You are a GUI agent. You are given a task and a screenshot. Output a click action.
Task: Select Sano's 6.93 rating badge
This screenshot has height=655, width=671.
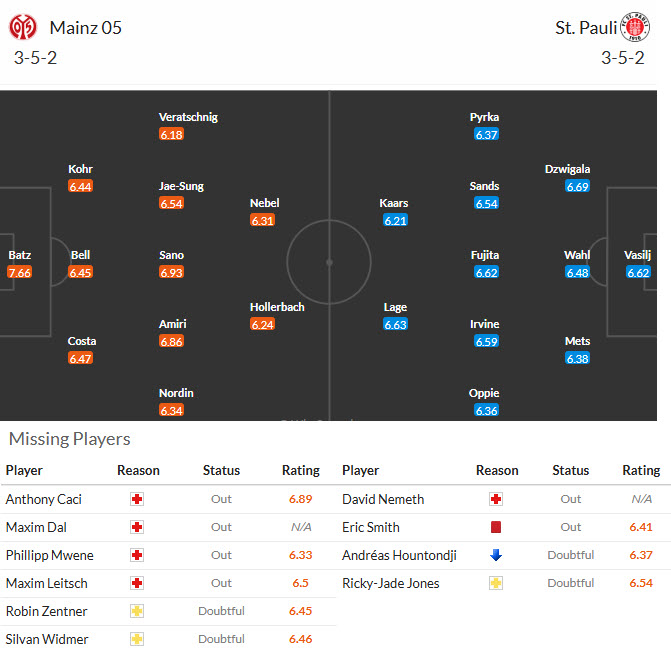pos(171,273)
